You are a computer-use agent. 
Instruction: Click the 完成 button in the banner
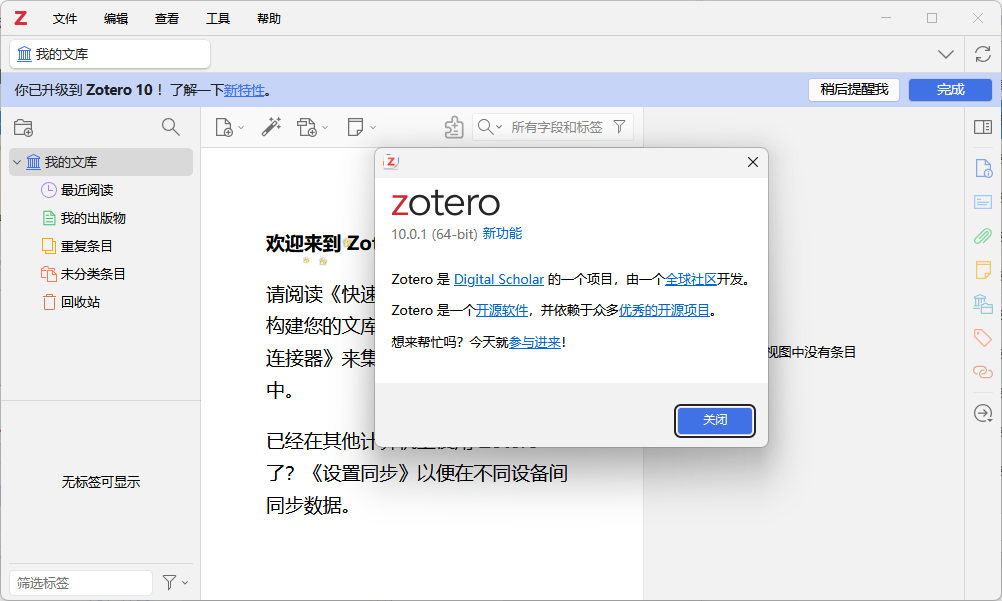point(950,90)
